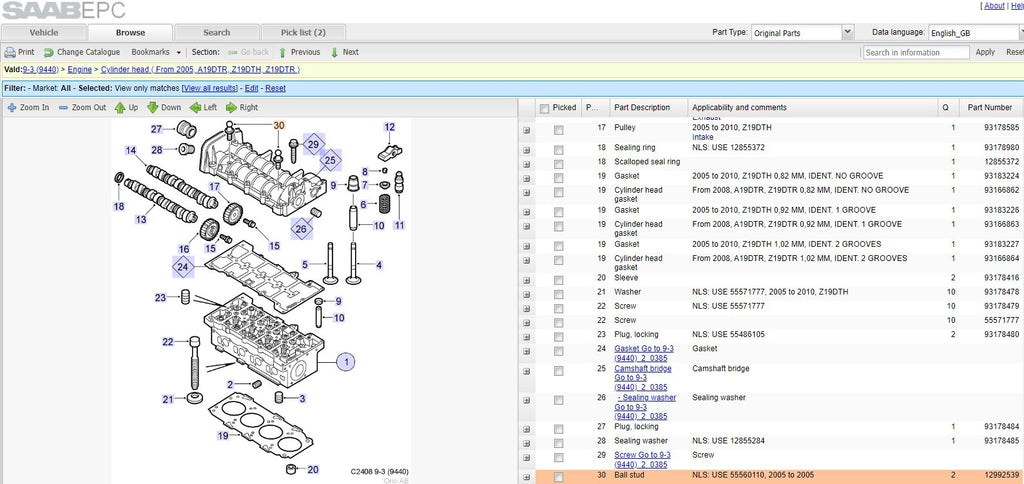Screen dimensions: 1024x484
Task: Move diagram Right
Action: click(x=242, y=108)
